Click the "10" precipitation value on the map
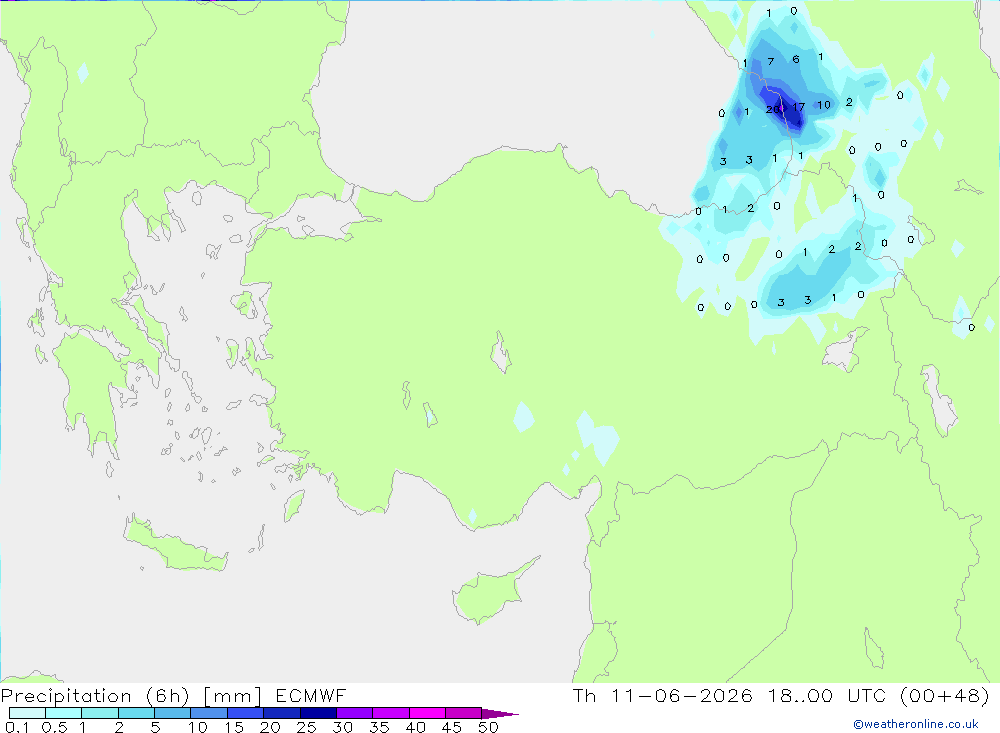Screen dimensions: 1000x733 pyautogui.click(x=824, y=105)
